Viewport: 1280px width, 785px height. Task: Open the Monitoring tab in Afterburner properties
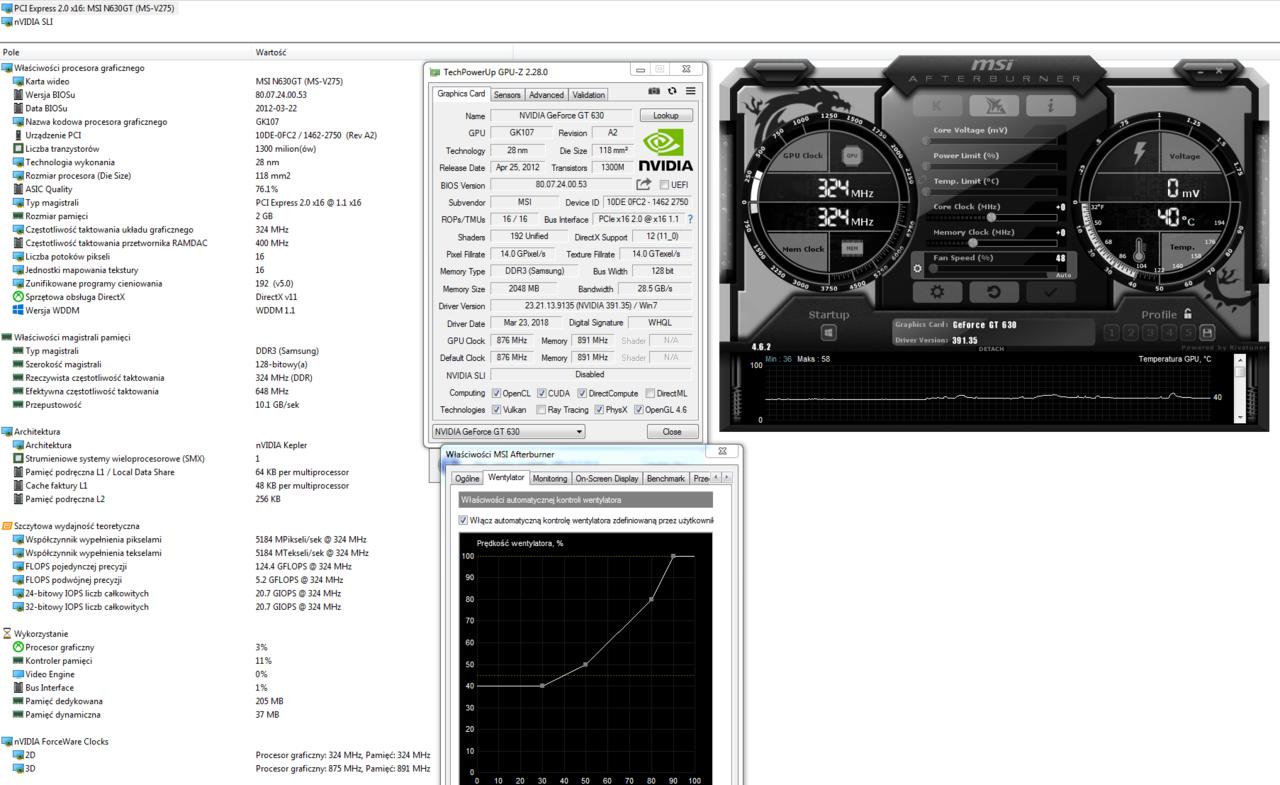tap(550, 478)
